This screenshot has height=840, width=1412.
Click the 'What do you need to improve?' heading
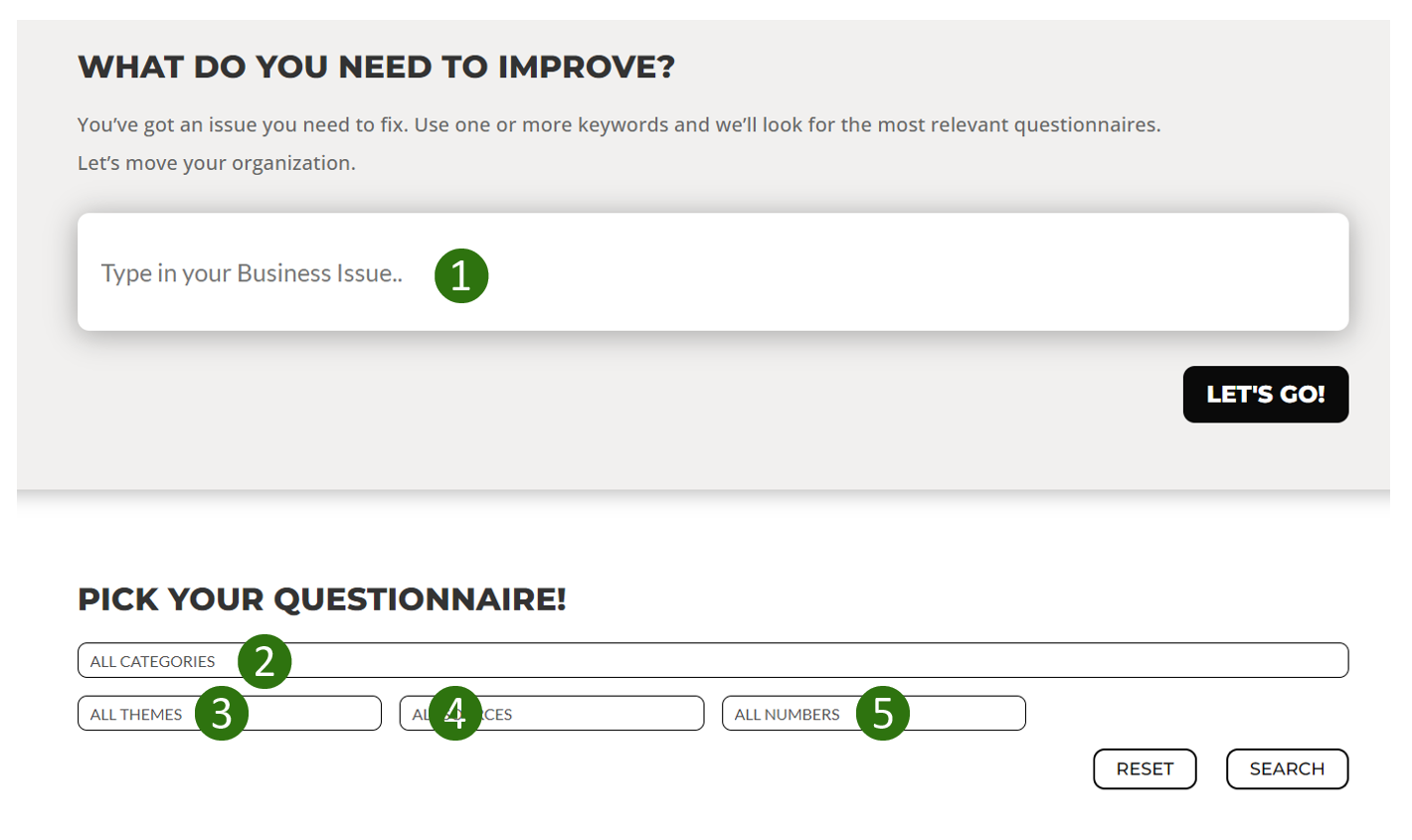376,67
